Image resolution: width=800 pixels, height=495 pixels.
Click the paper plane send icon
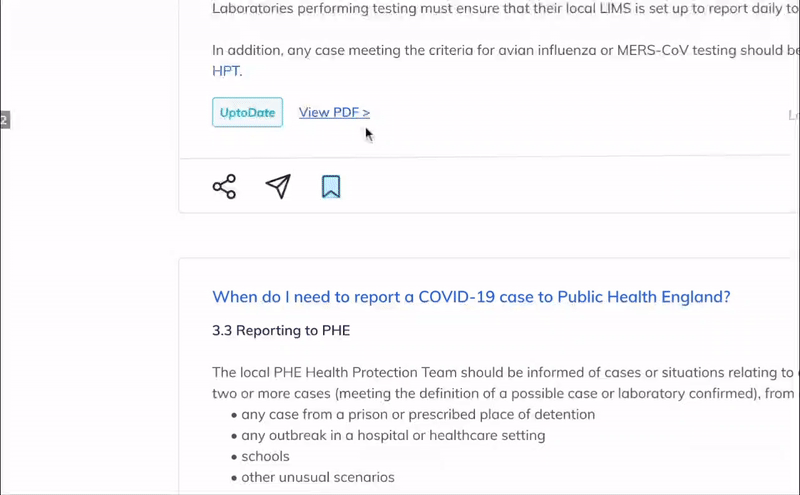pyautogui.click(x=278, y=186)
